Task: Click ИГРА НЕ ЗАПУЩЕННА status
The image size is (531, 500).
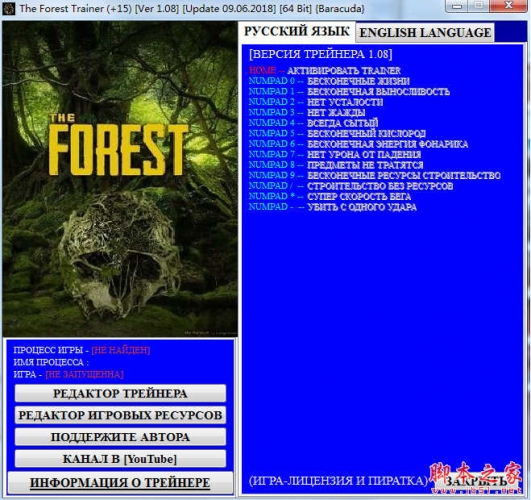Action: (68, 374)
